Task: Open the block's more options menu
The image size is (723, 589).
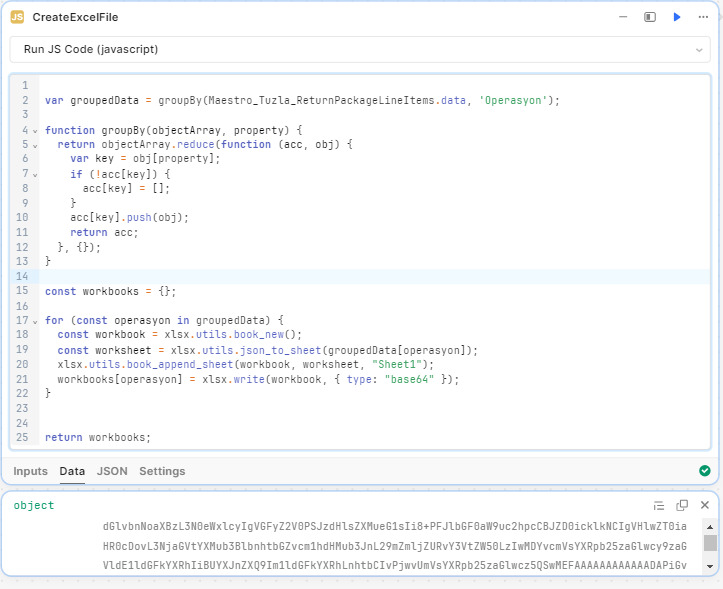Action: coord(703,17)
